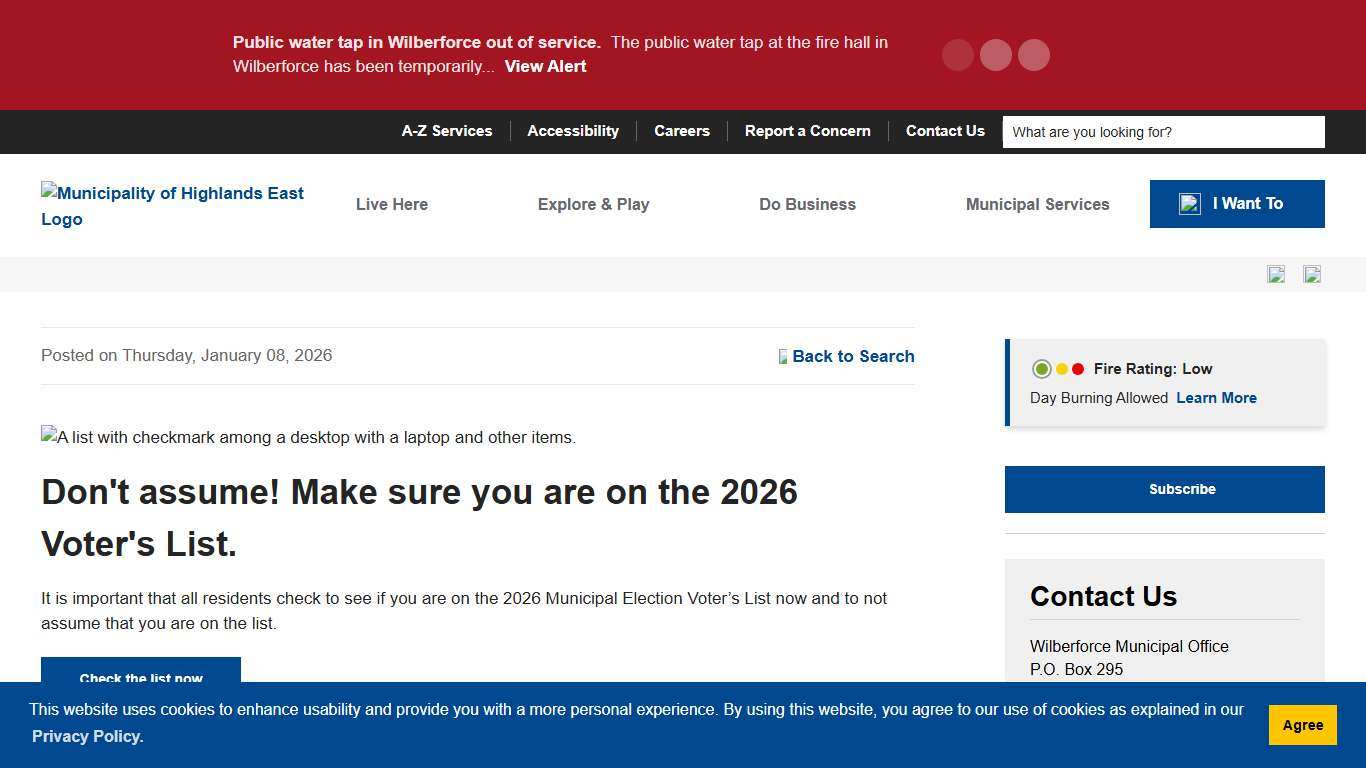This screenshot has width=1366, height=768.
Task: Click the arrow icon on I Want To button
Action: pos(1190,203)
